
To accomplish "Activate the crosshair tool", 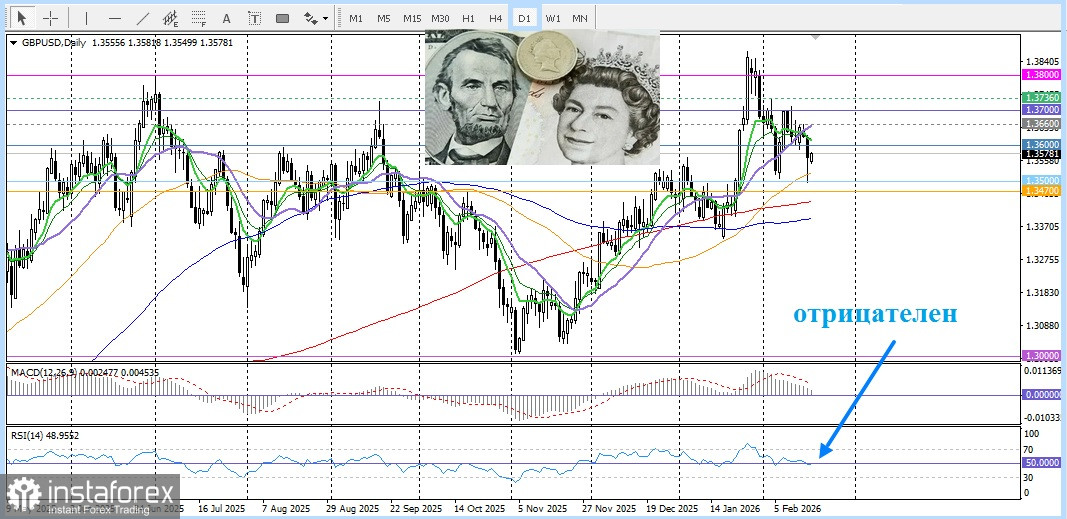I will pos(50,18).
